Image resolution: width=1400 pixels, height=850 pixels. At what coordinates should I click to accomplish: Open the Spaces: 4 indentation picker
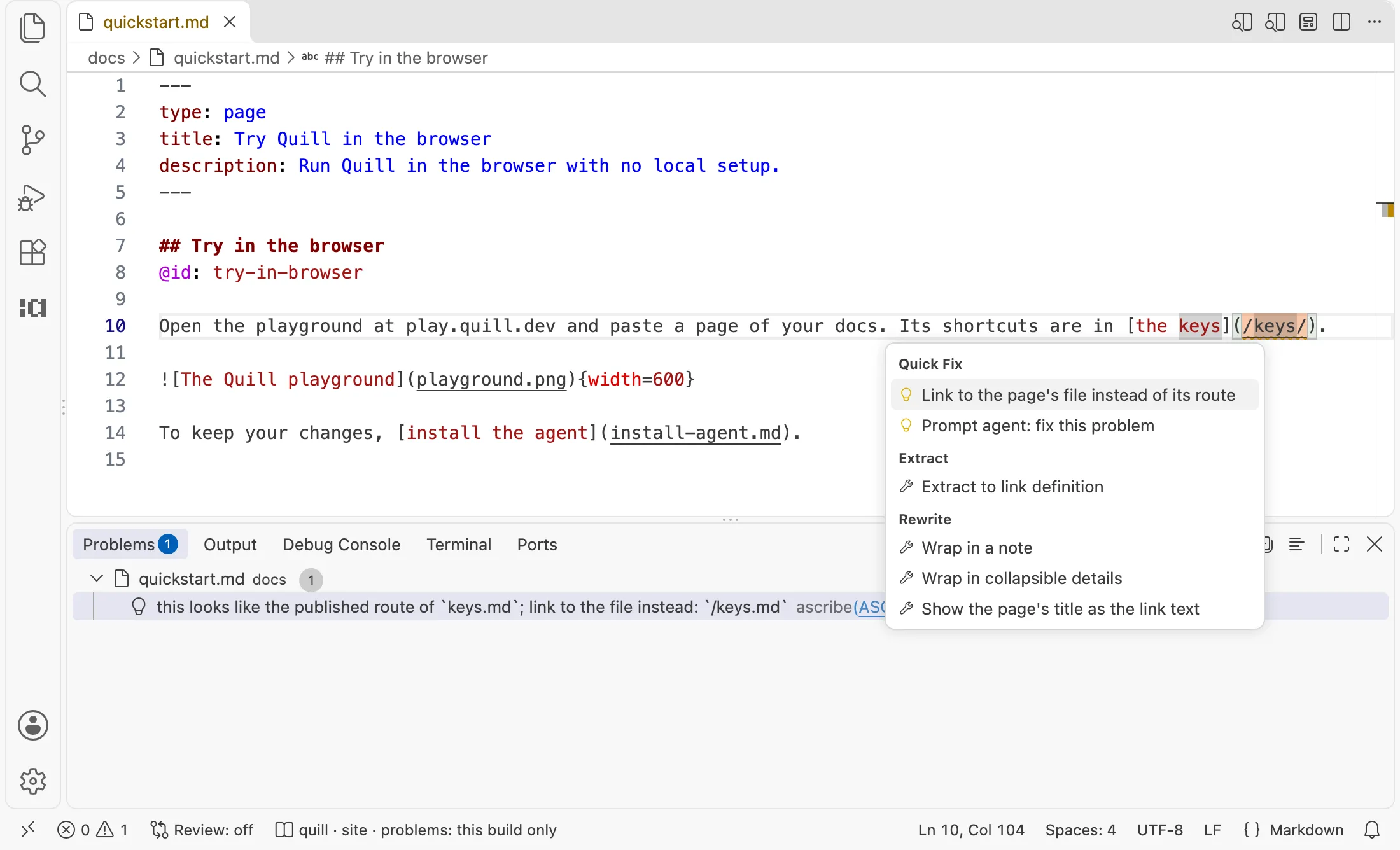click(x=1081, y=830)
